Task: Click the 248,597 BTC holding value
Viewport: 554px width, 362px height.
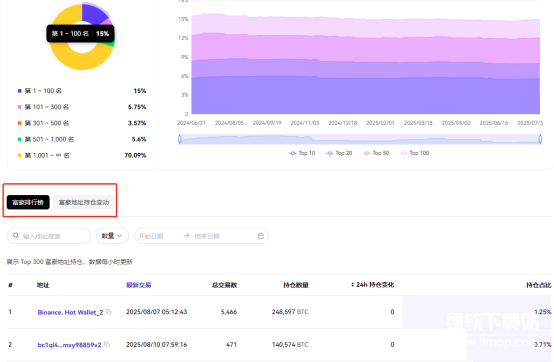Action: pos(290,312)
